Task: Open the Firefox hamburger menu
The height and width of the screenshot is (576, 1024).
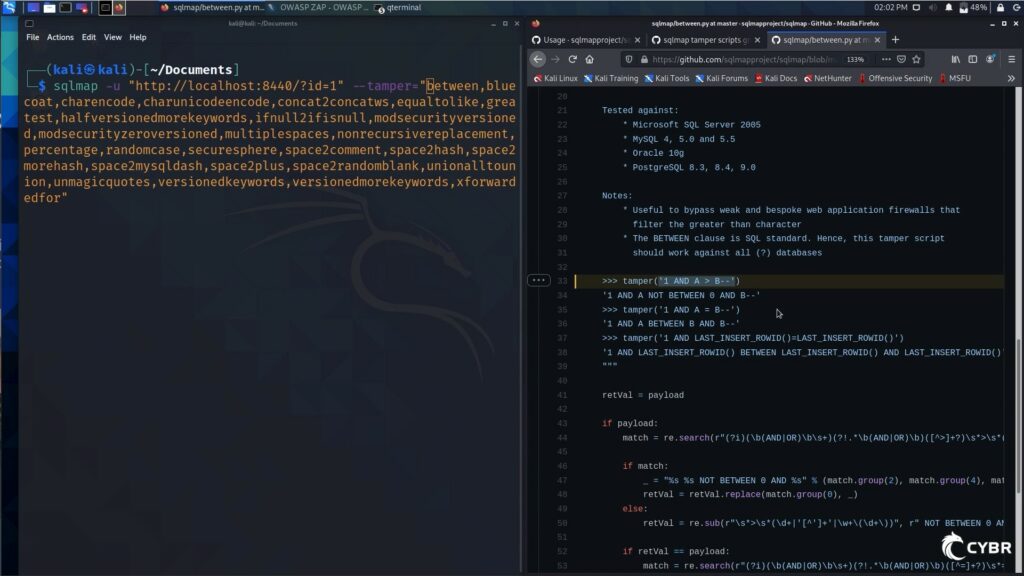Action: pos(1010,58)
